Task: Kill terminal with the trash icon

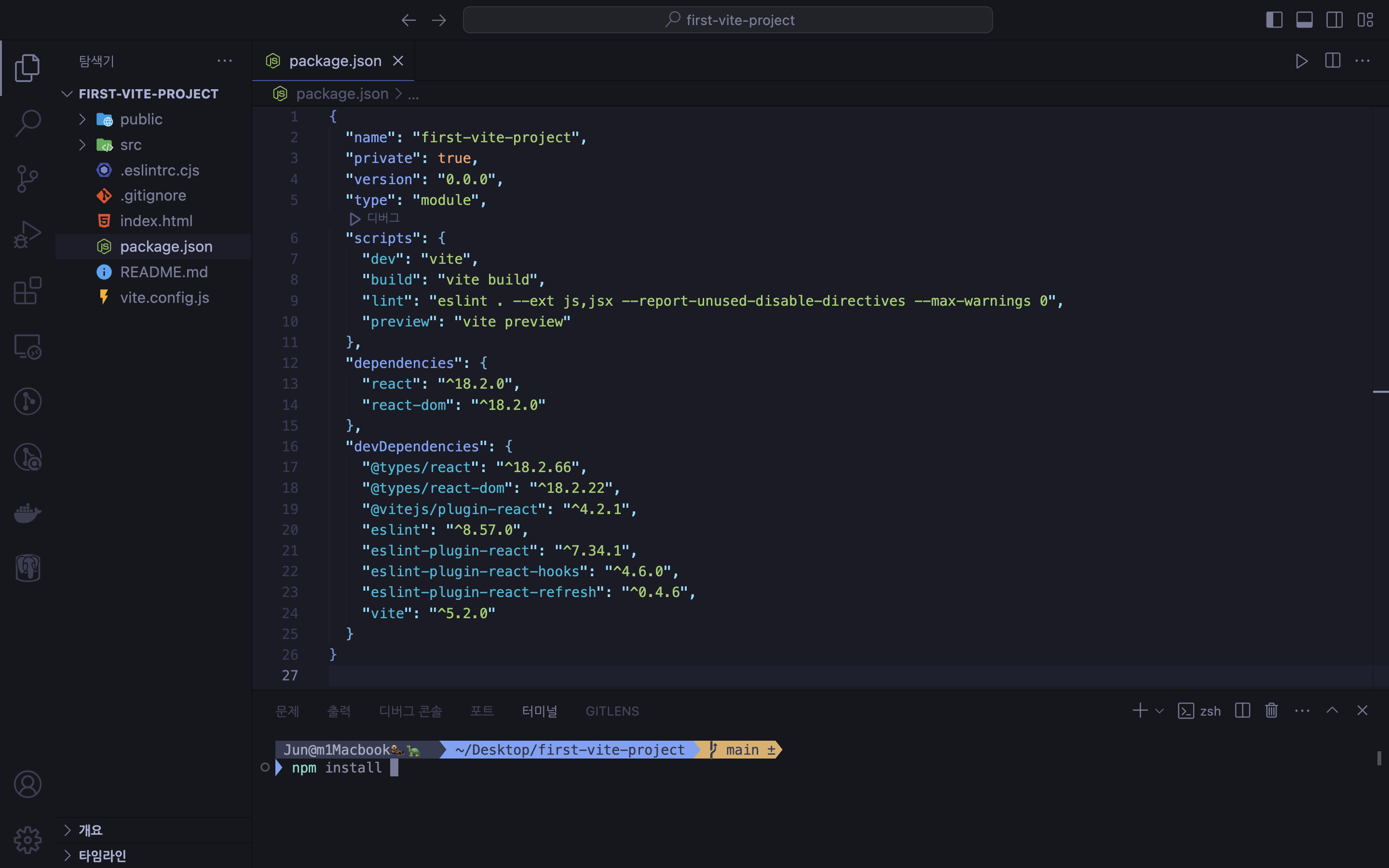Action: coord(1271,711)
